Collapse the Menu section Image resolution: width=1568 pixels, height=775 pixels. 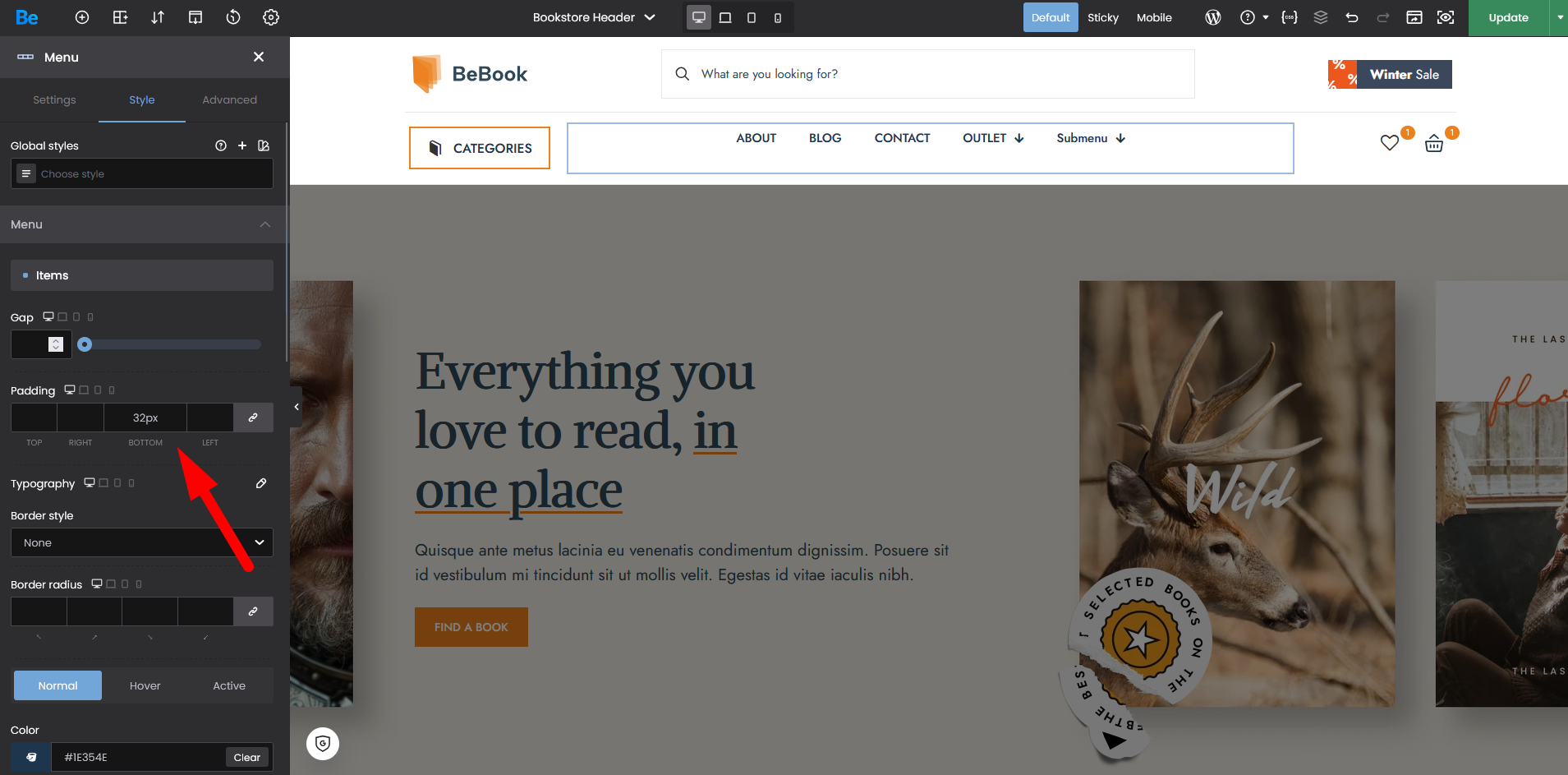pyautogui.click(x=264, y=224)
